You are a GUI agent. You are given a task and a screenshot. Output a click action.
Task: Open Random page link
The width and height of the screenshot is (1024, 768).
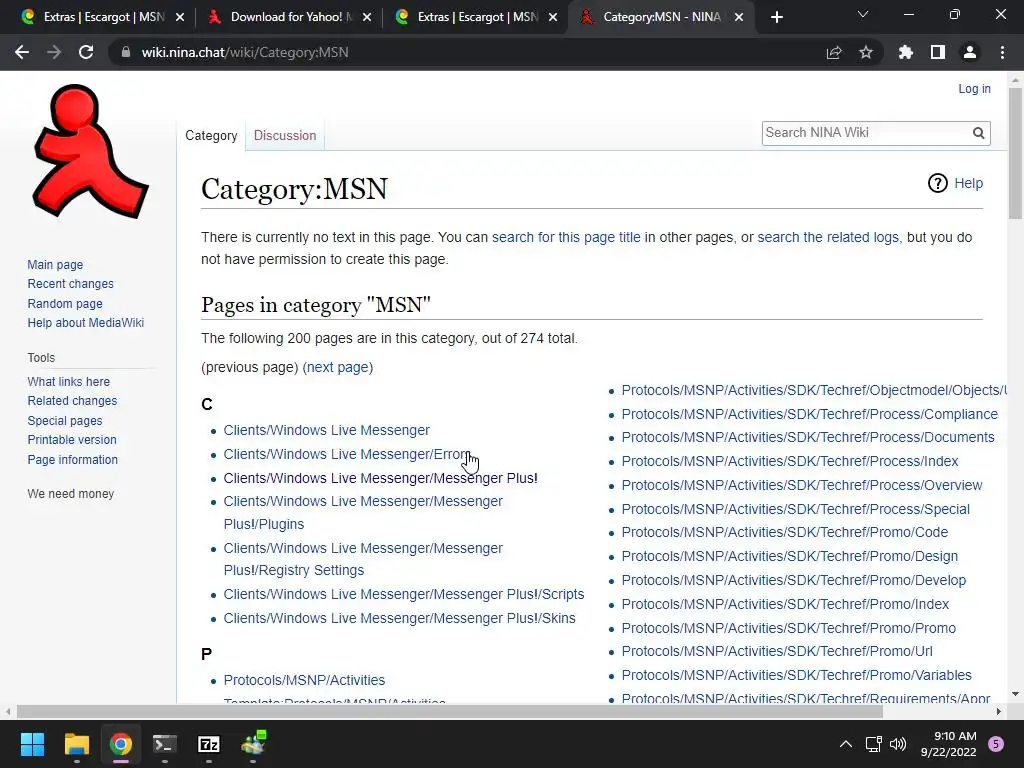click(65, 304)
